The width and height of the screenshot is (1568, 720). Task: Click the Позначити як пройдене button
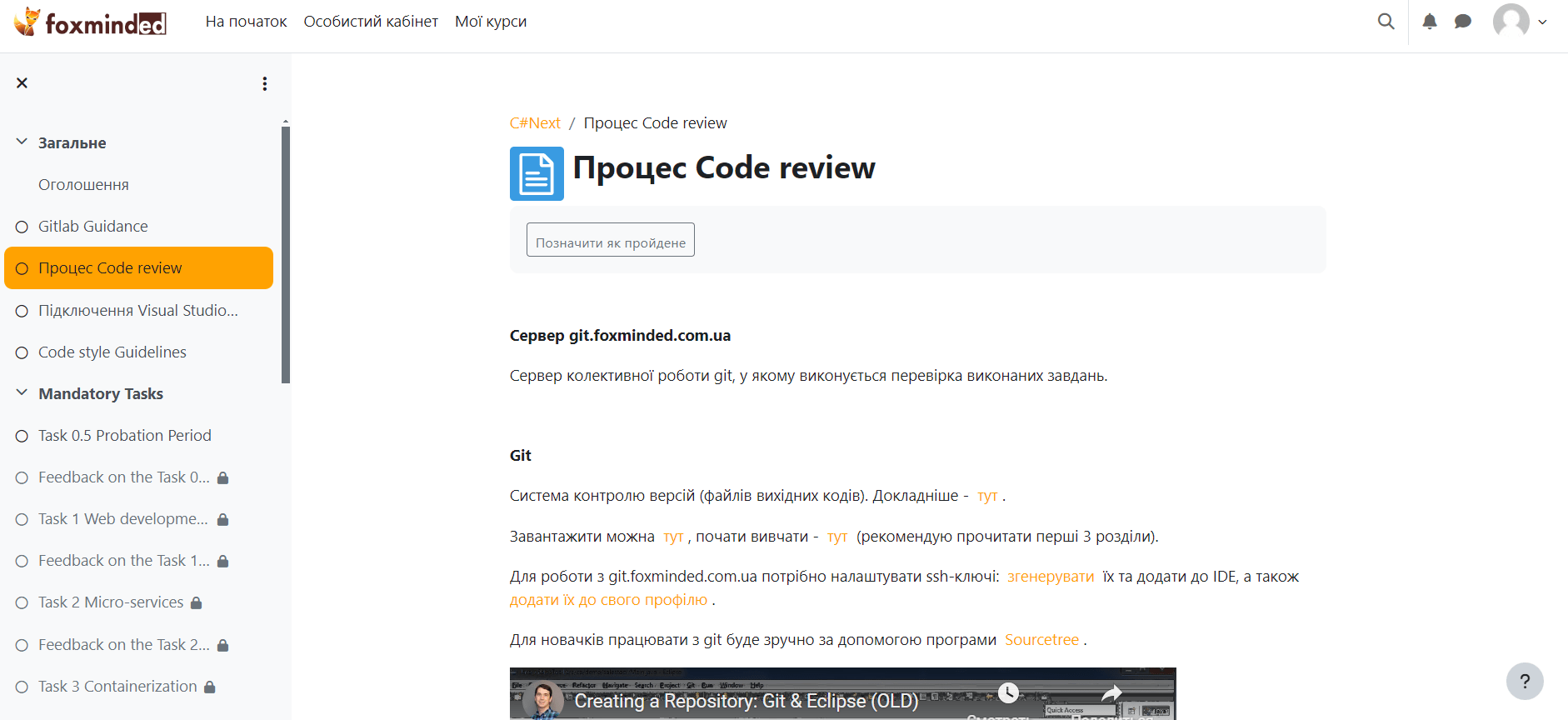[610, 240]
